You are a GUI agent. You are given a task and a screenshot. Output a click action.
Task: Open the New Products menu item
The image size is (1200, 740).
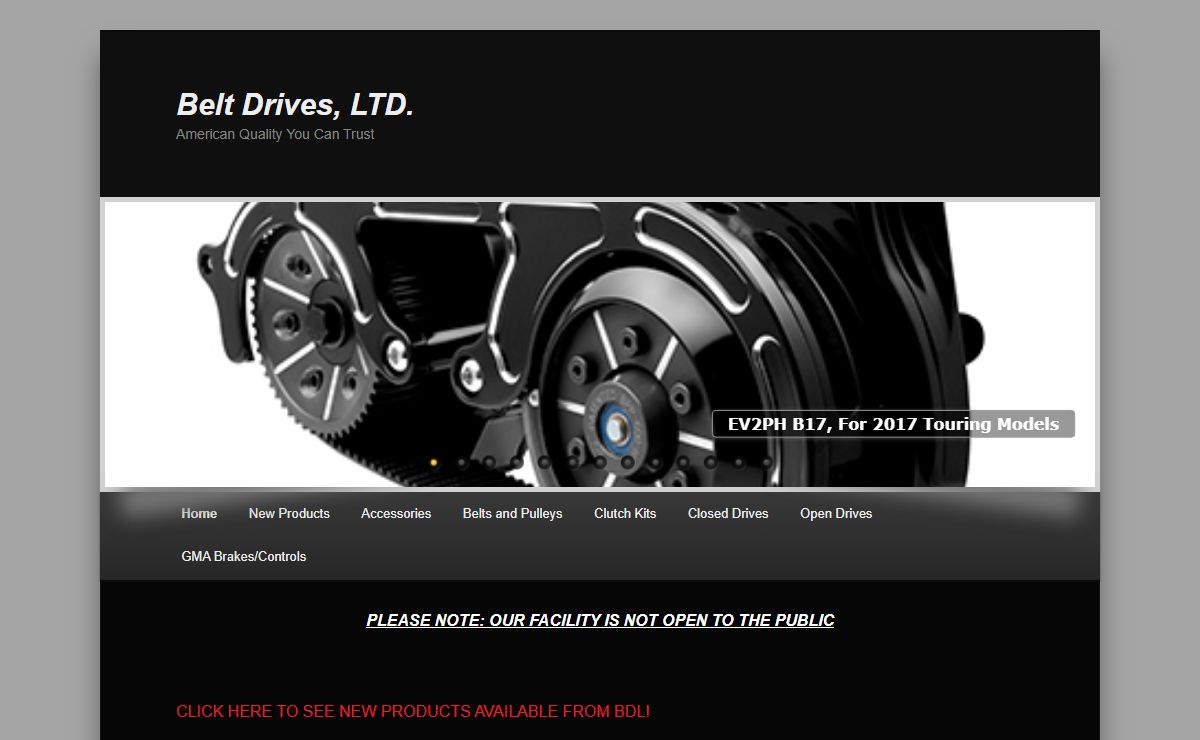(289, 513)
